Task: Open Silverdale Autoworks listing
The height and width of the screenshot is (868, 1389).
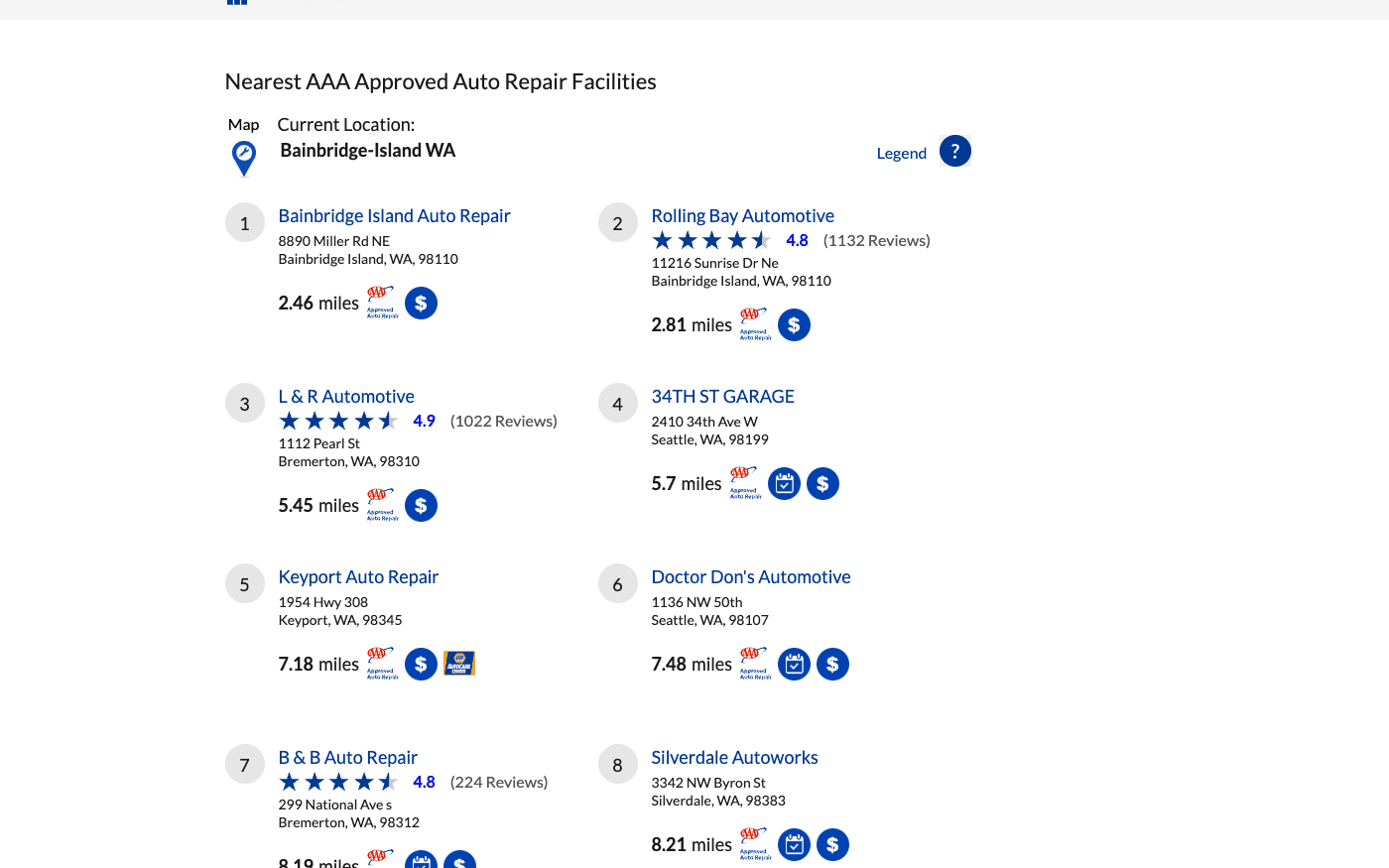Action: pyautogui.click(x=734, y=757)
